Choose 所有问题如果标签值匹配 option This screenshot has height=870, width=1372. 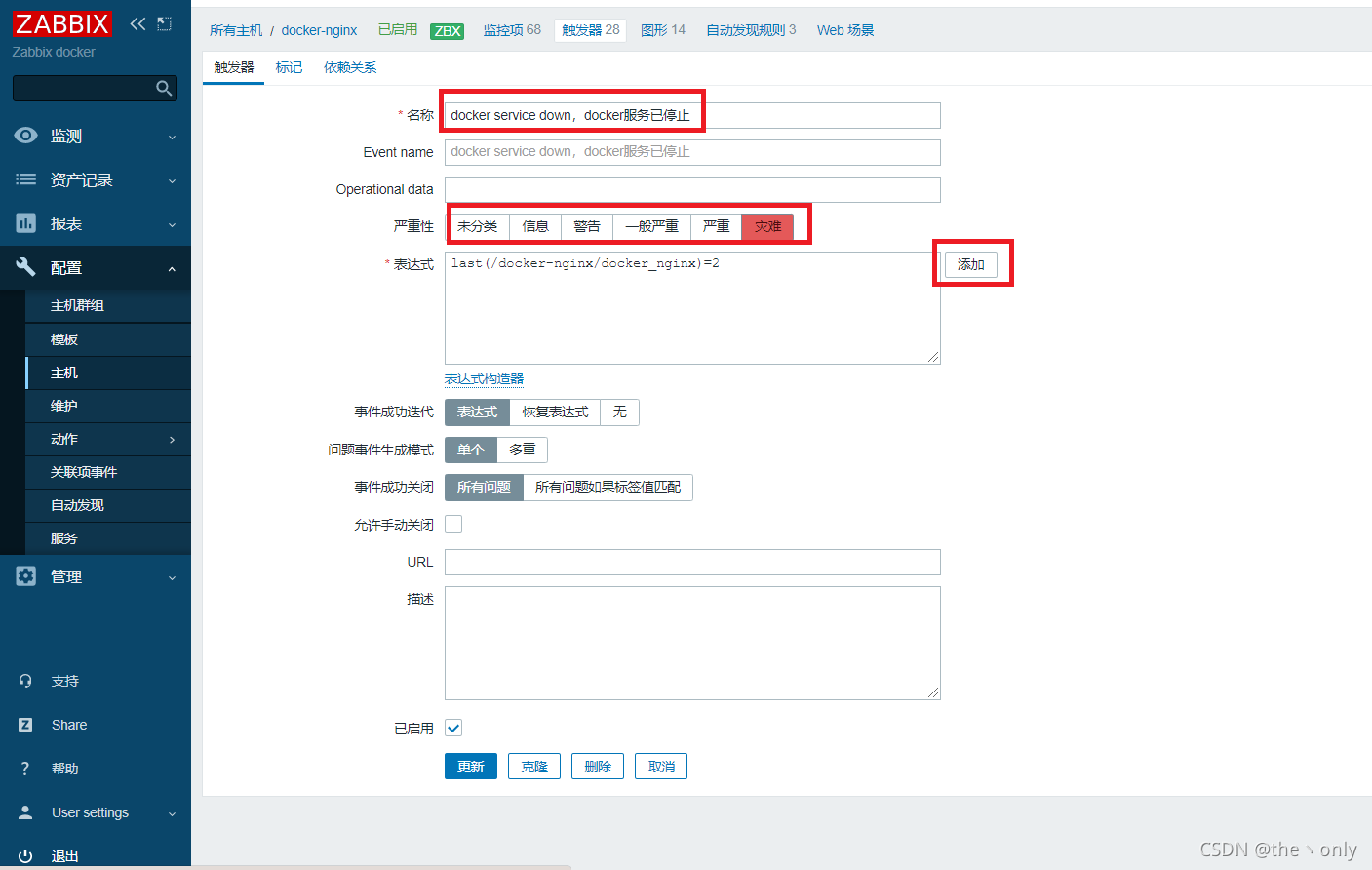click(608, 487)
